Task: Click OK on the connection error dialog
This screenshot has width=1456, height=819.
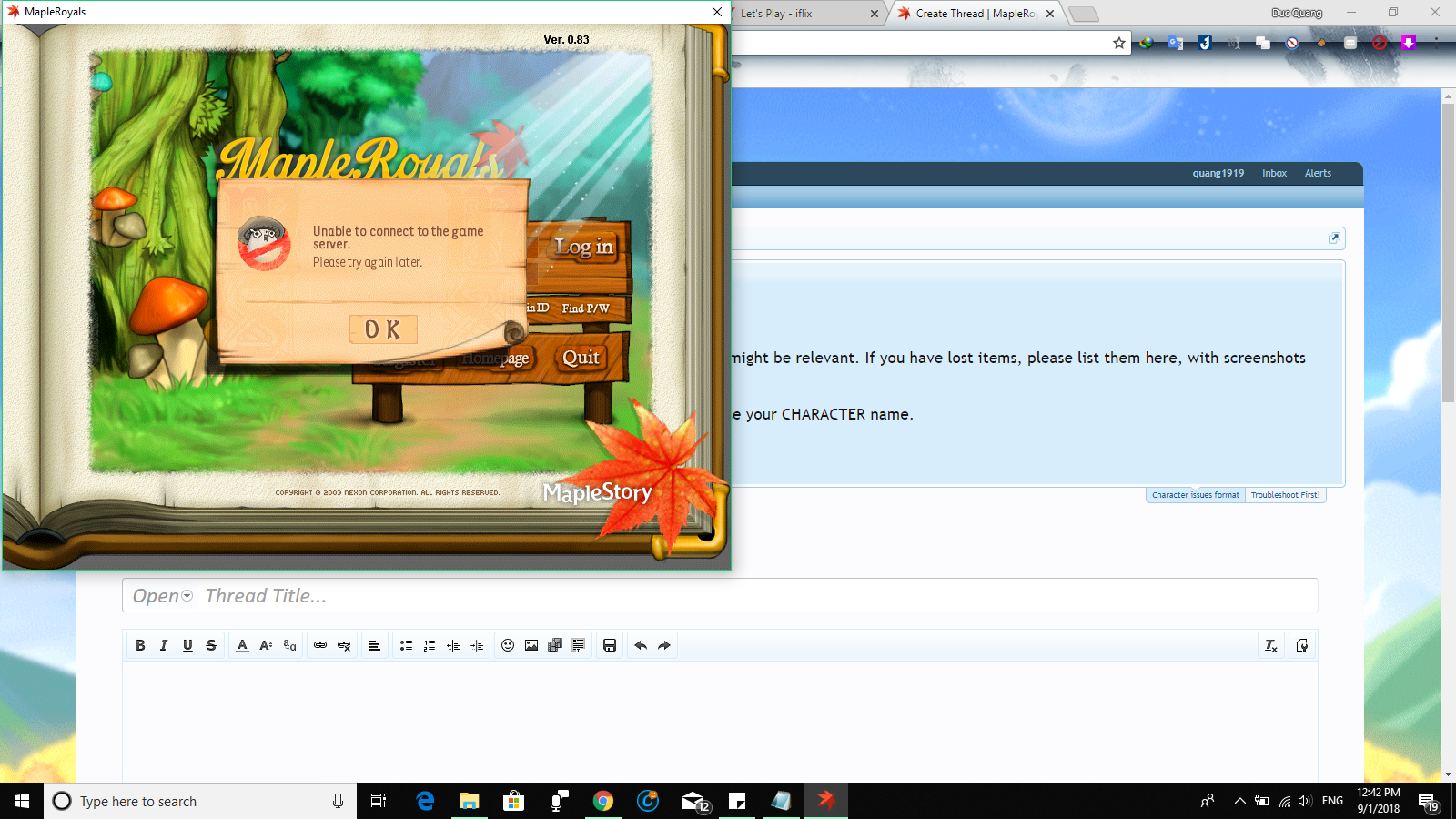Action: point(383,329)
